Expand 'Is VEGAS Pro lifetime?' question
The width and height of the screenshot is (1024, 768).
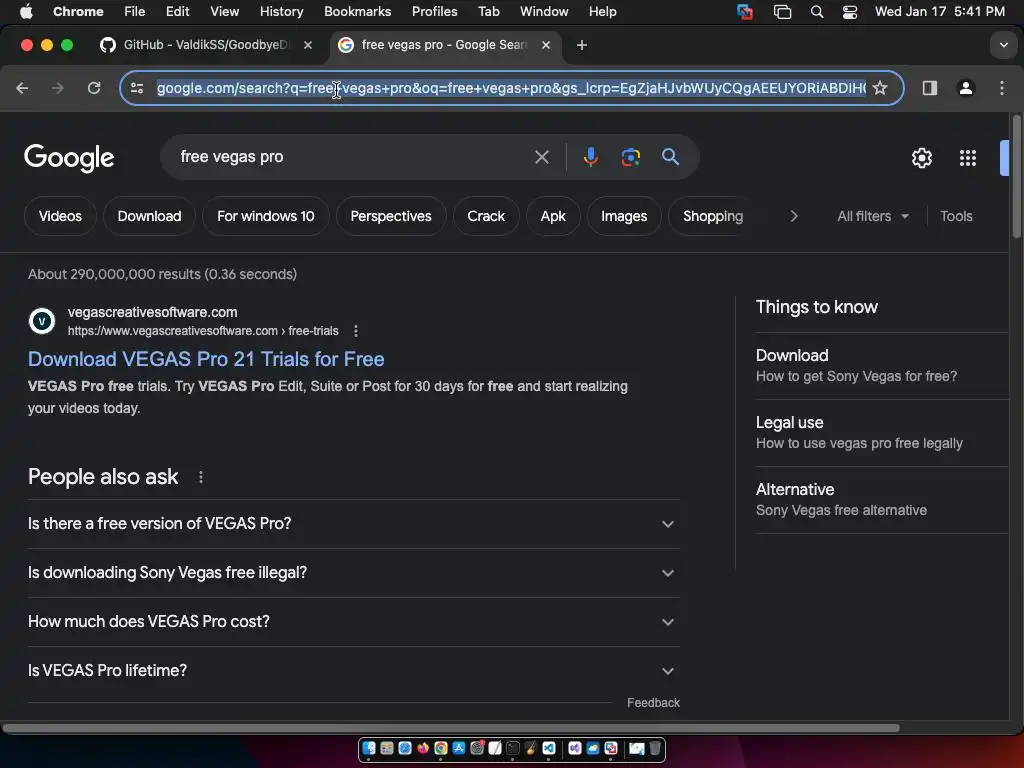pos(353,671)
